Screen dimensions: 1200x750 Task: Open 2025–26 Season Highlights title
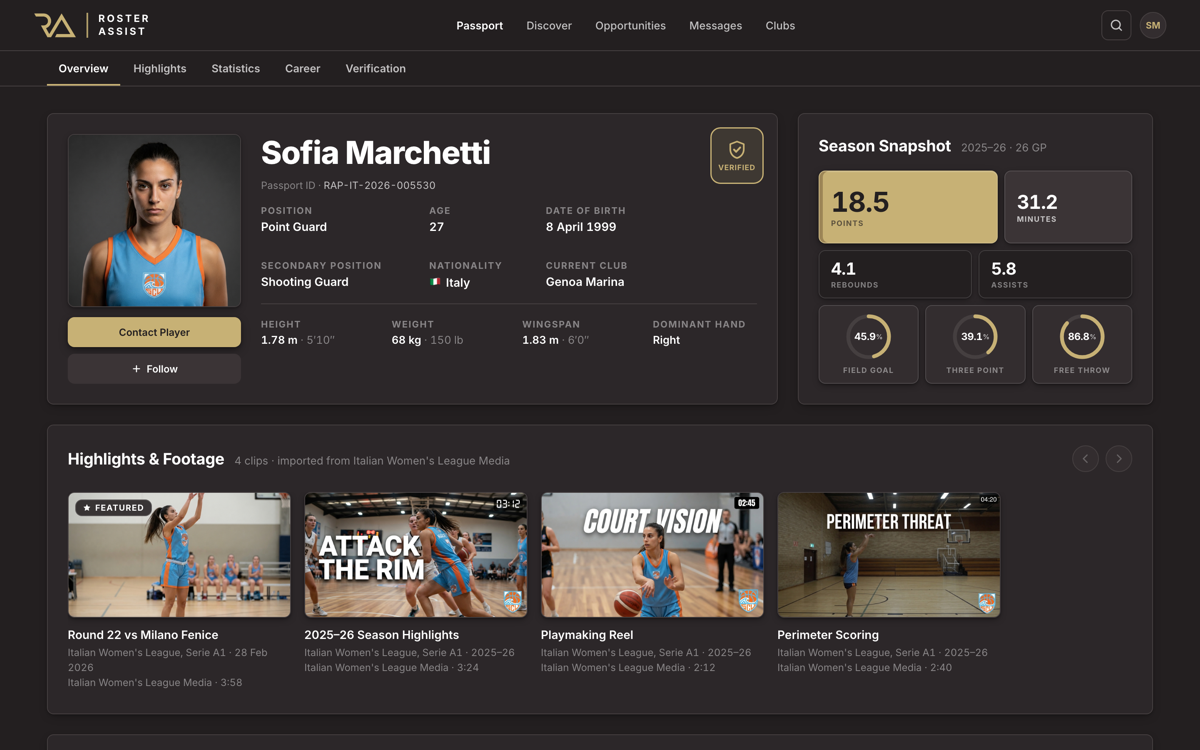coord(382,635)
